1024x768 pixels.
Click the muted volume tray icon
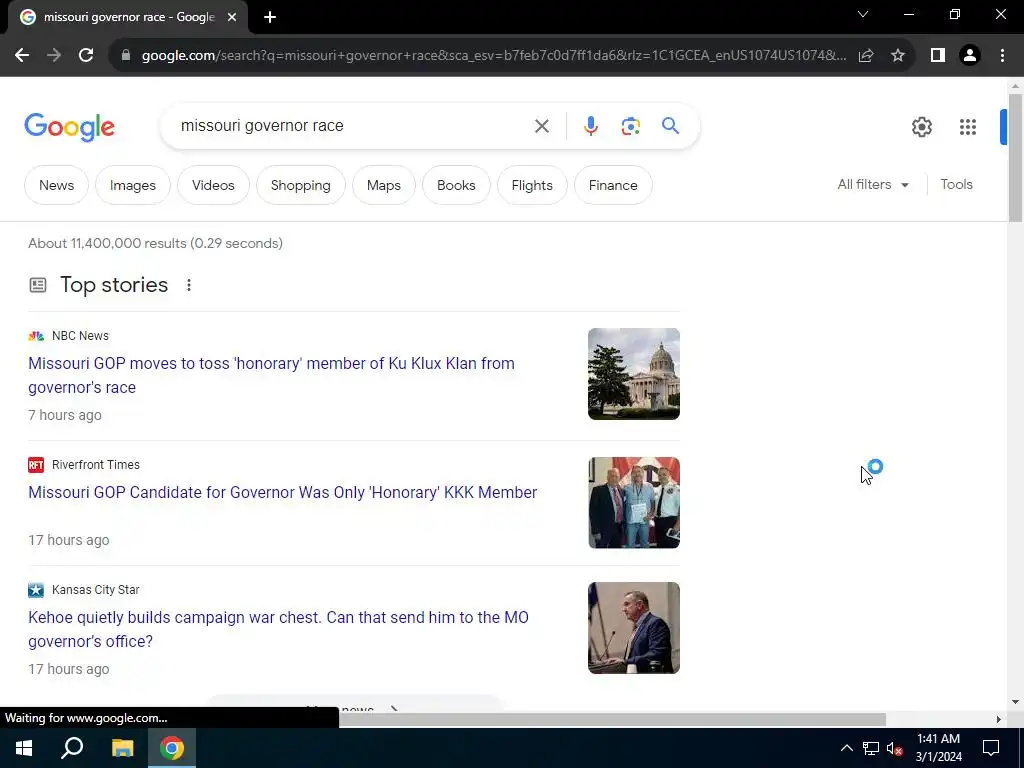coord(894,748)
